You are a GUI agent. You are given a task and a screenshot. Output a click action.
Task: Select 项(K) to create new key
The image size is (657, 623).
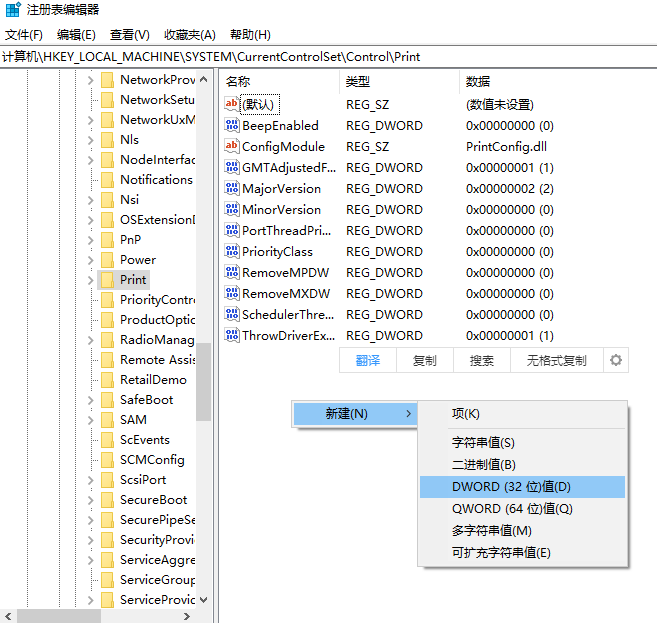pos(522,414)
